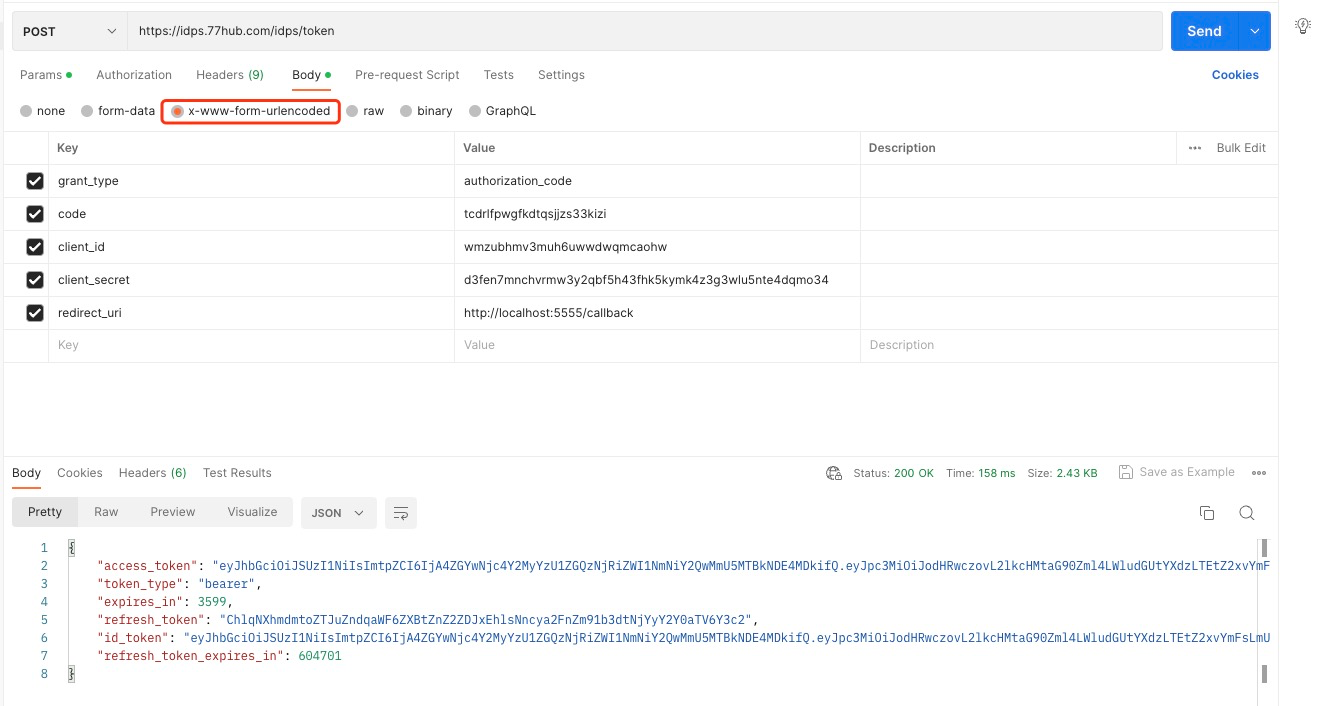Open the three-dot menu beside Bulk Edit
Image resolution: width=1320 pixels, height=706 pixels.
(1194, 148)
